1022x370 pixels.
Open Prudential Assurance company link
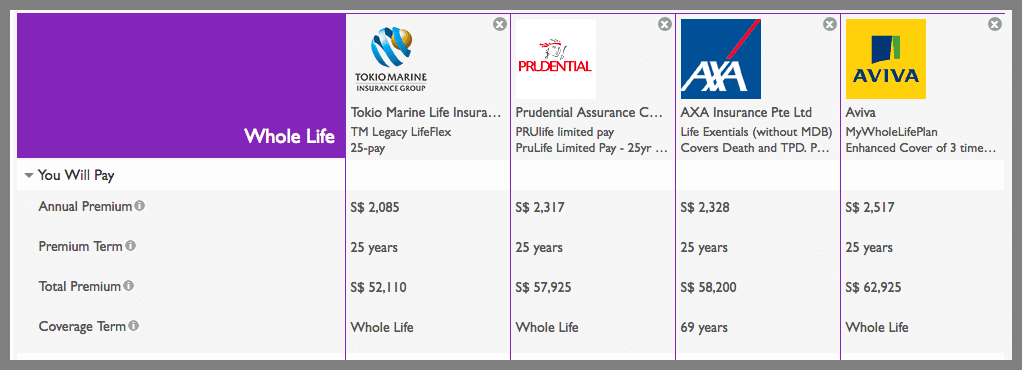(589, 113)
